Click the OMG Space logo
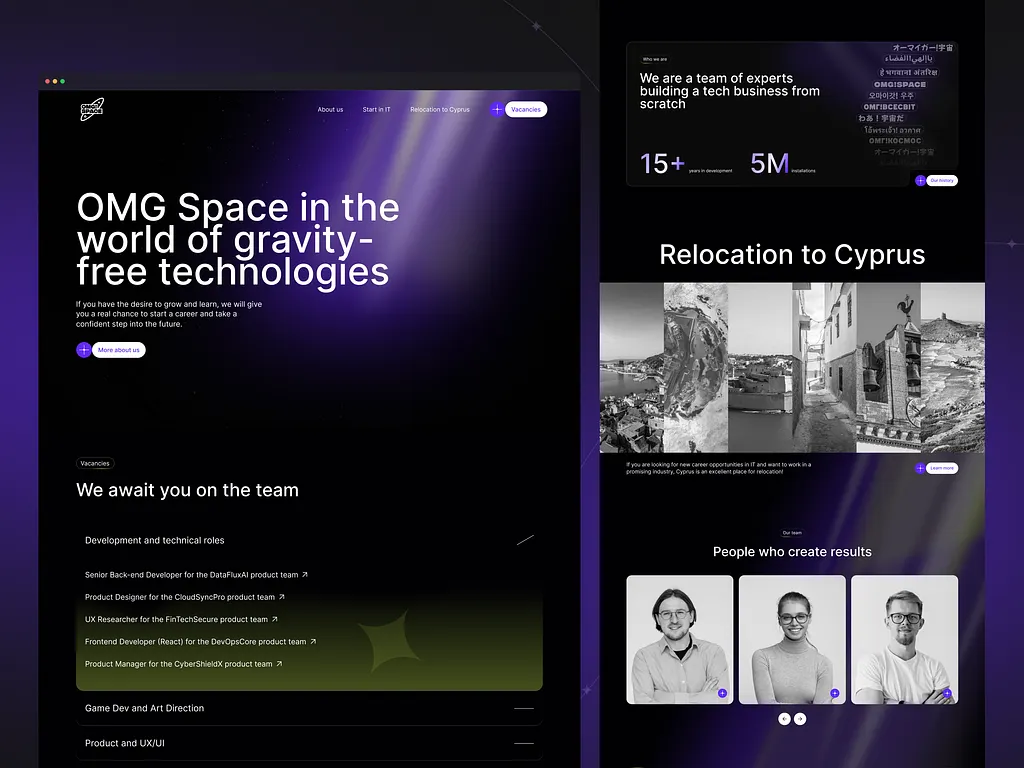The height and width of the screenshot is (768, 1024). [92, 110]
